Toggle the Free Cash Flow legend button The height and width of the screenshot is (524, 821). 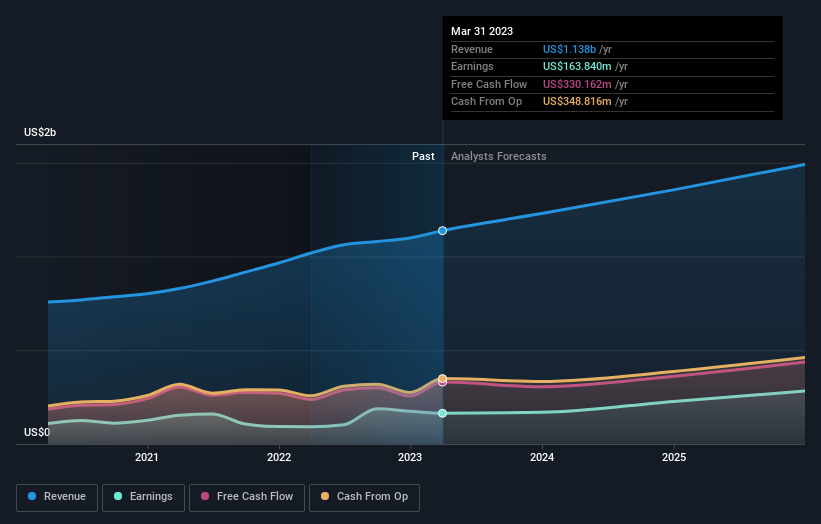tap(247, 497)
